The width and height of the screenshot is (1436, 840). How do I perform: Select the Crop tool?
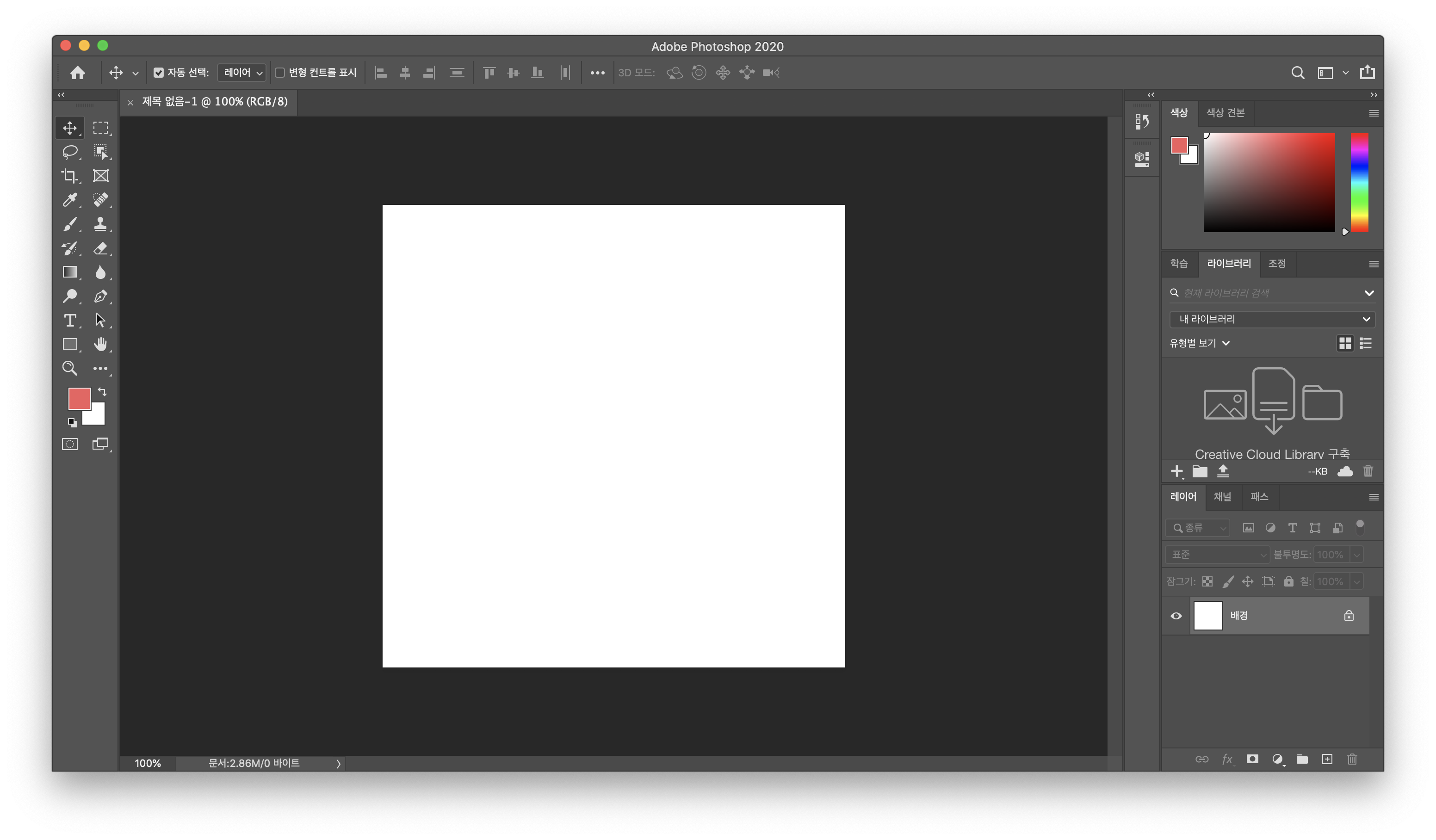click(x=69, y=175)
